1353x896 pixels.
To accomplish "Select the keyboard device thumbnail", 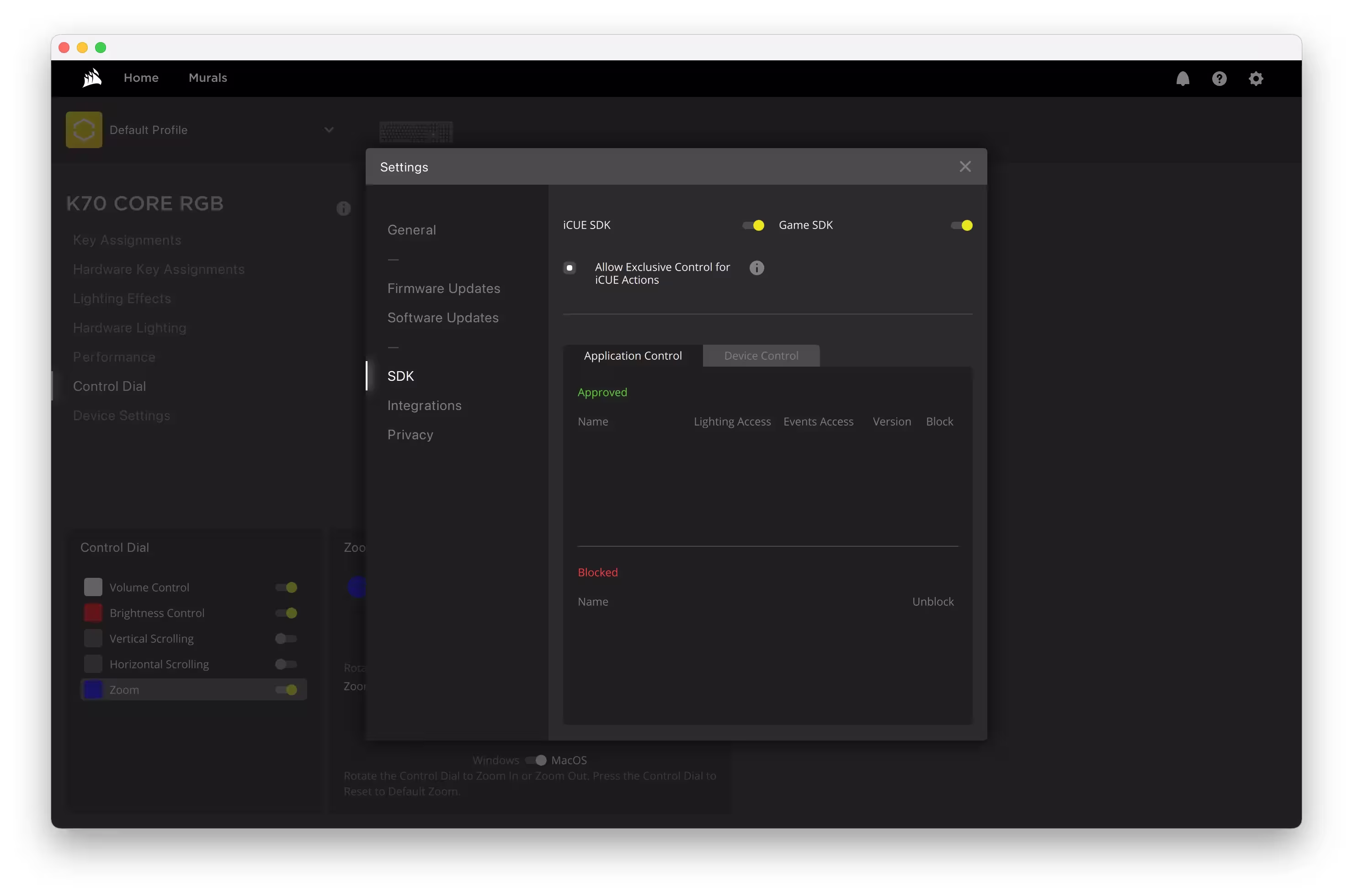I will click(416, 132).
